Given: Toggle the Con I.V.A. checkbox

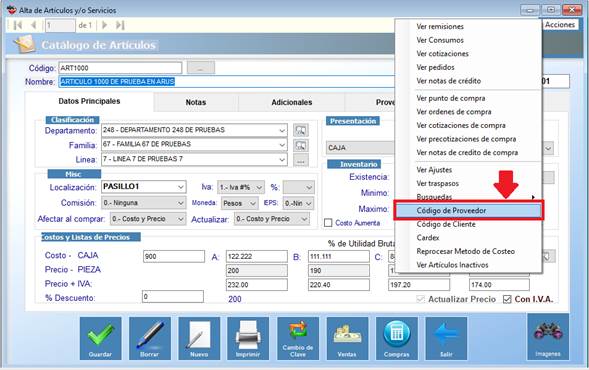Looking at the screenshot, I should pos(507,299).
